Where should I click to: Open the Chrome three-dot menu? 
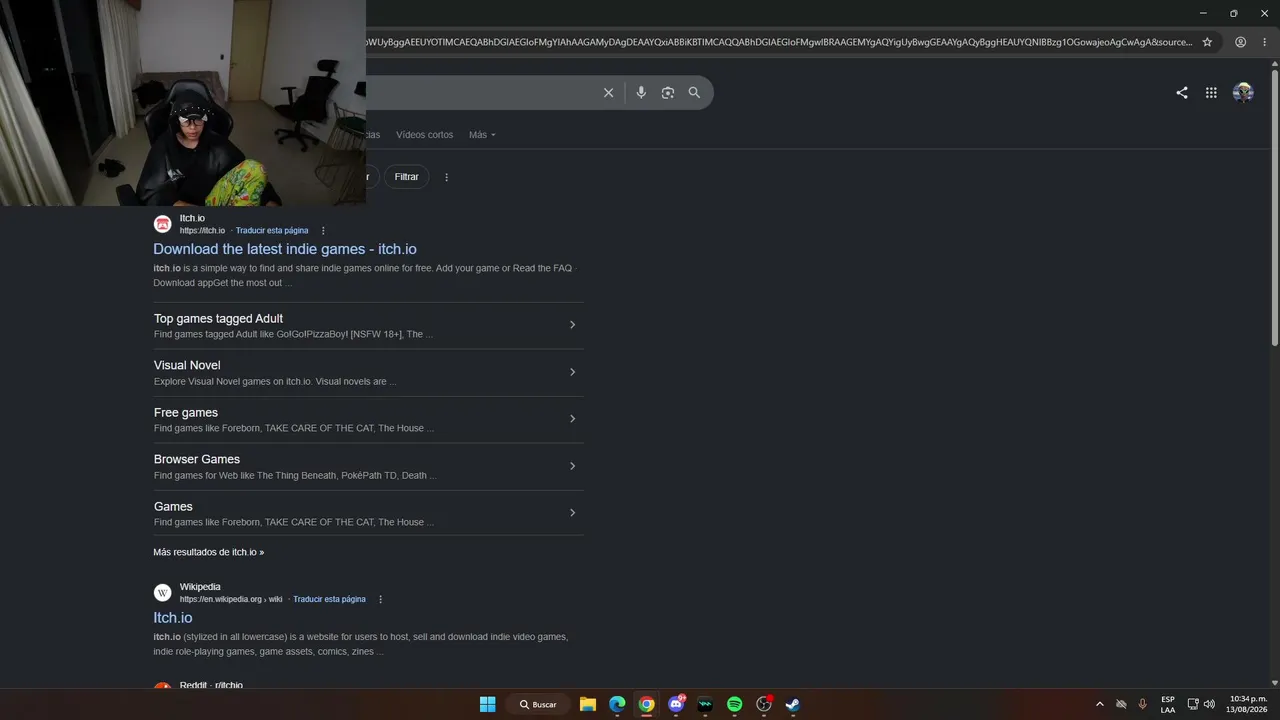point(1264,42)
